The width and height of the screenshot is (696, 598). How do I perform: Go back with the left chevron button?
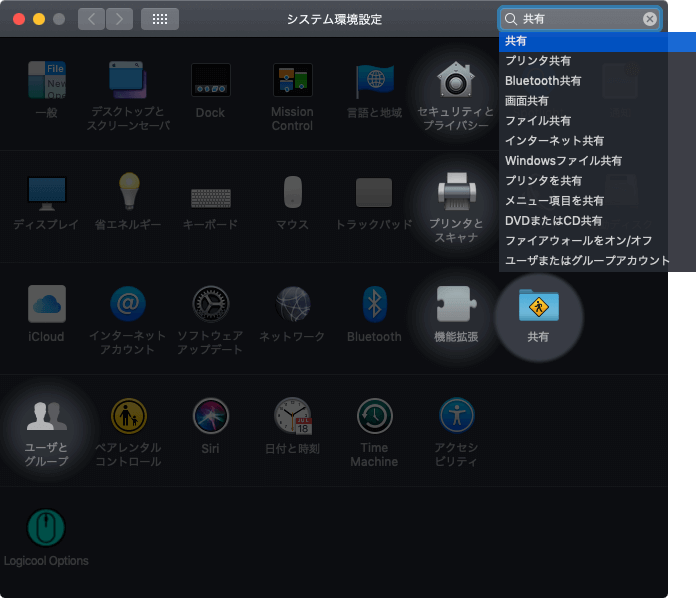(x=91, y=19)
